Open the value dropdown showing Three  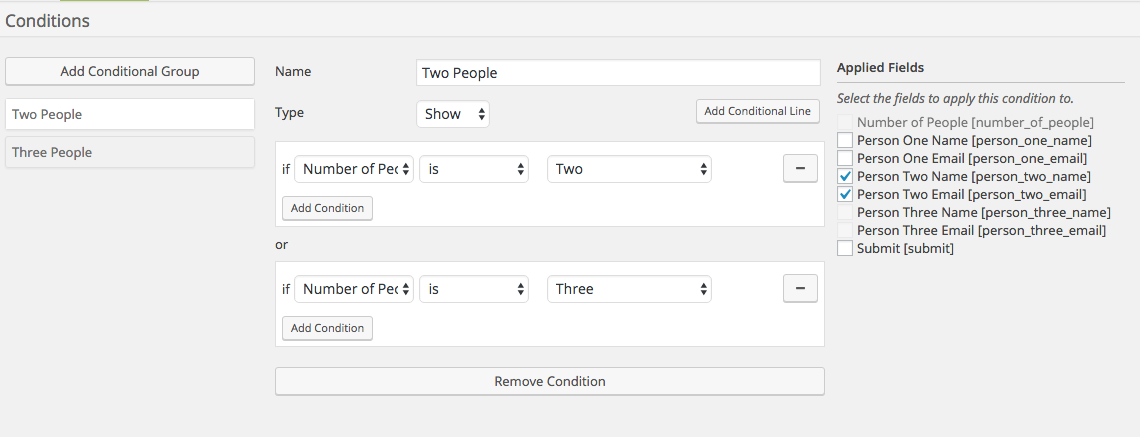pos(629,289)
